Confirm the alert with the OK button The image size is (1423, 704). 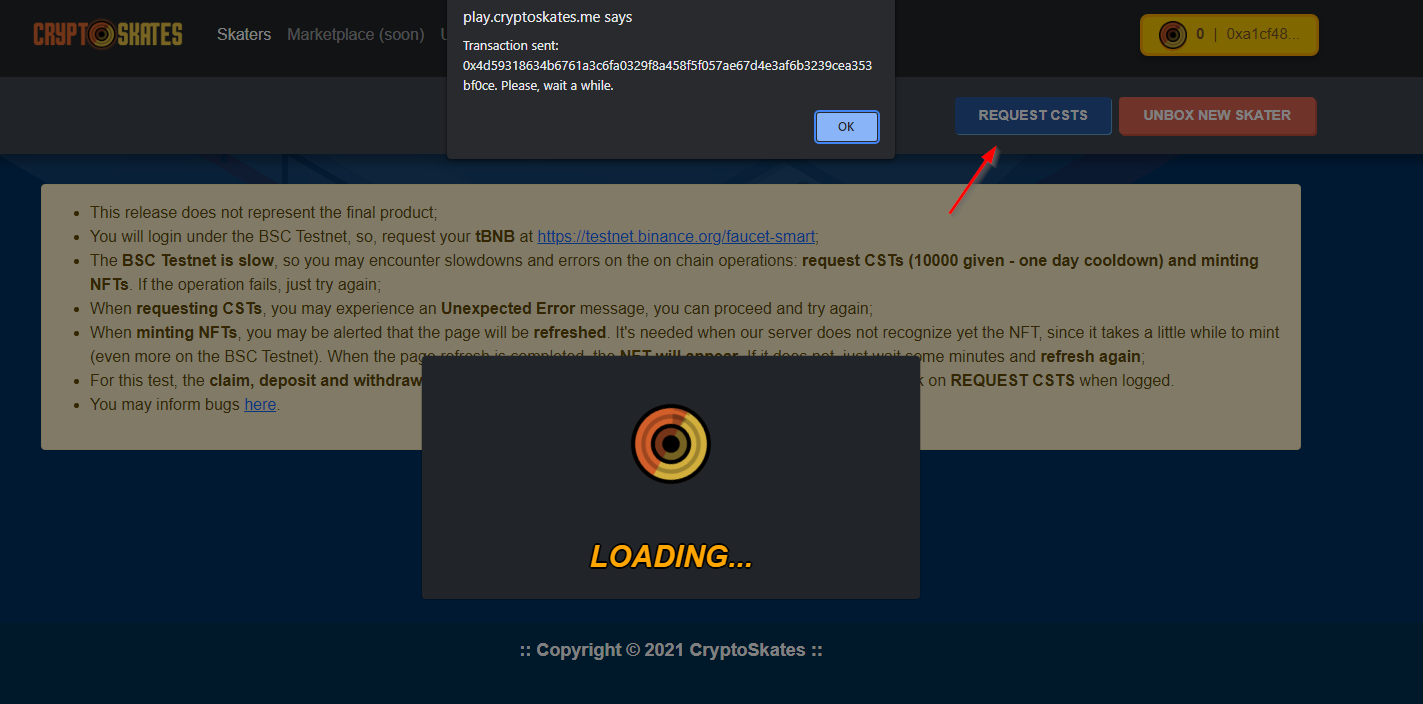point(846,127)
